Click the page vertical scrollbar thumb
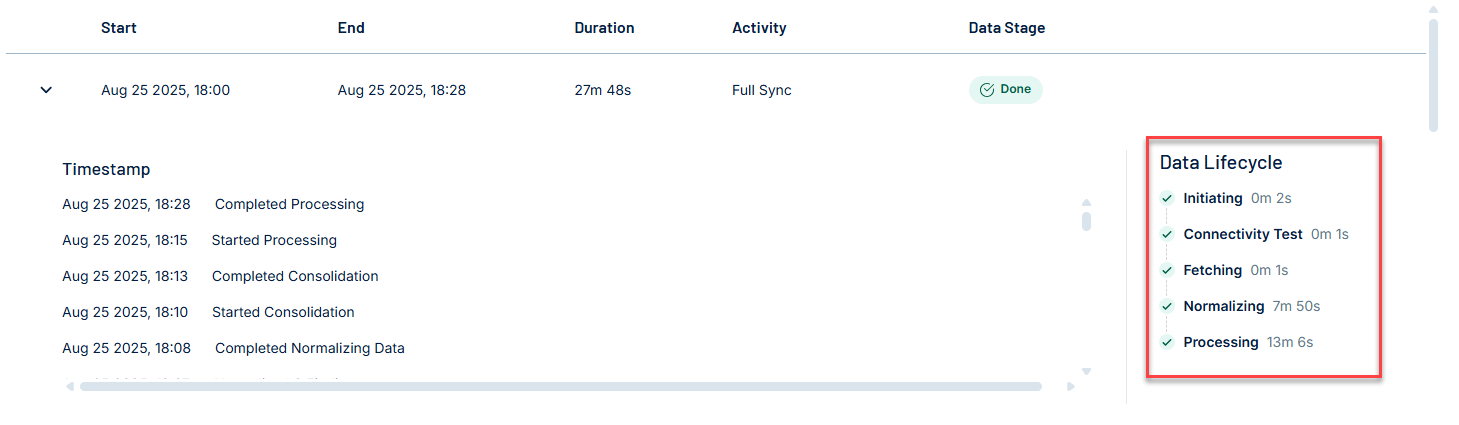This screenshot has width=1459, height=425. (1433, 75)
